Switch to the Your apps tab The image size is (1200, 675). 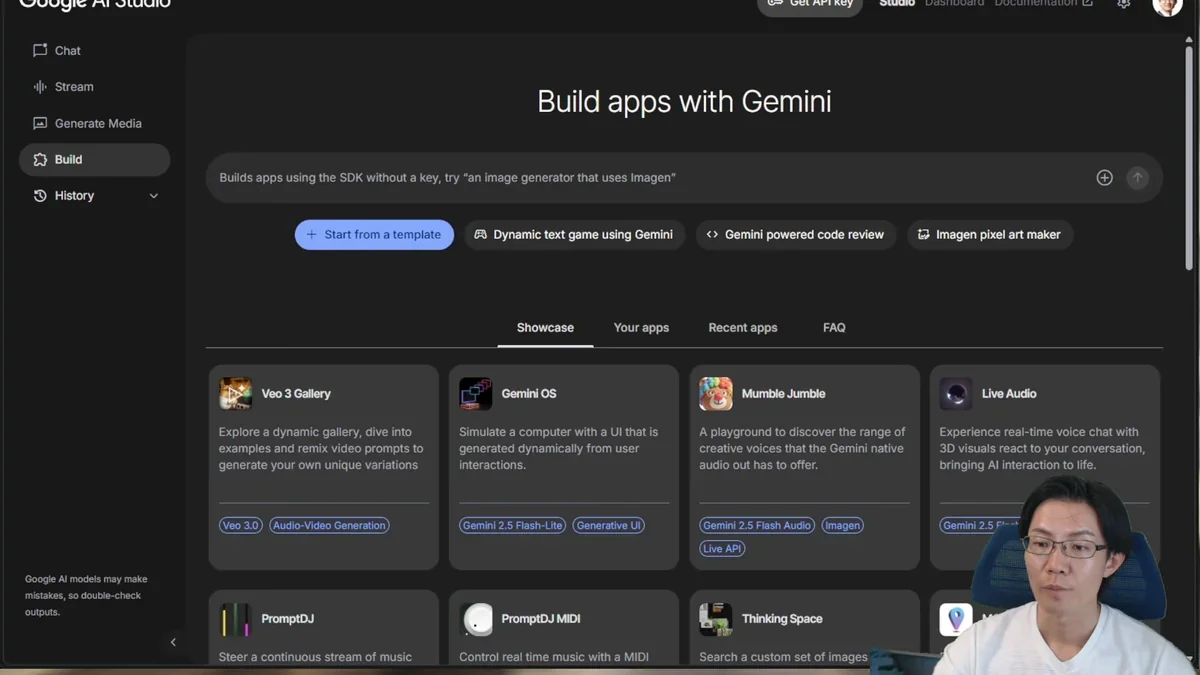[x=641, y=328]
